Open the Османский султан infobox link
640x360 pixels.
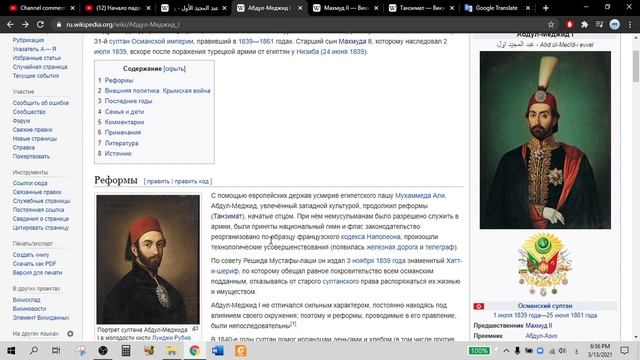[545, 305]
